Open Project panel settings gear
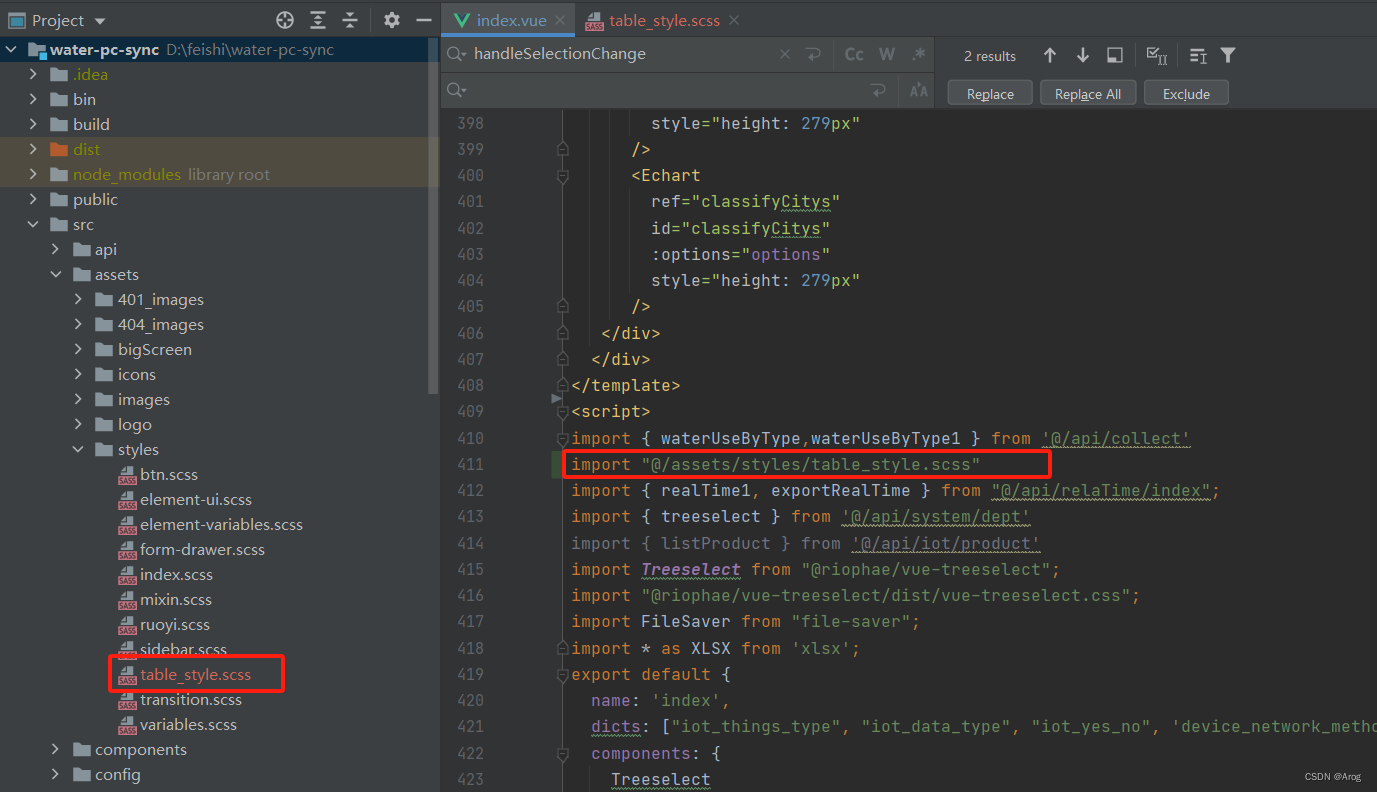 pyautogui.click(x=392, y=20)
